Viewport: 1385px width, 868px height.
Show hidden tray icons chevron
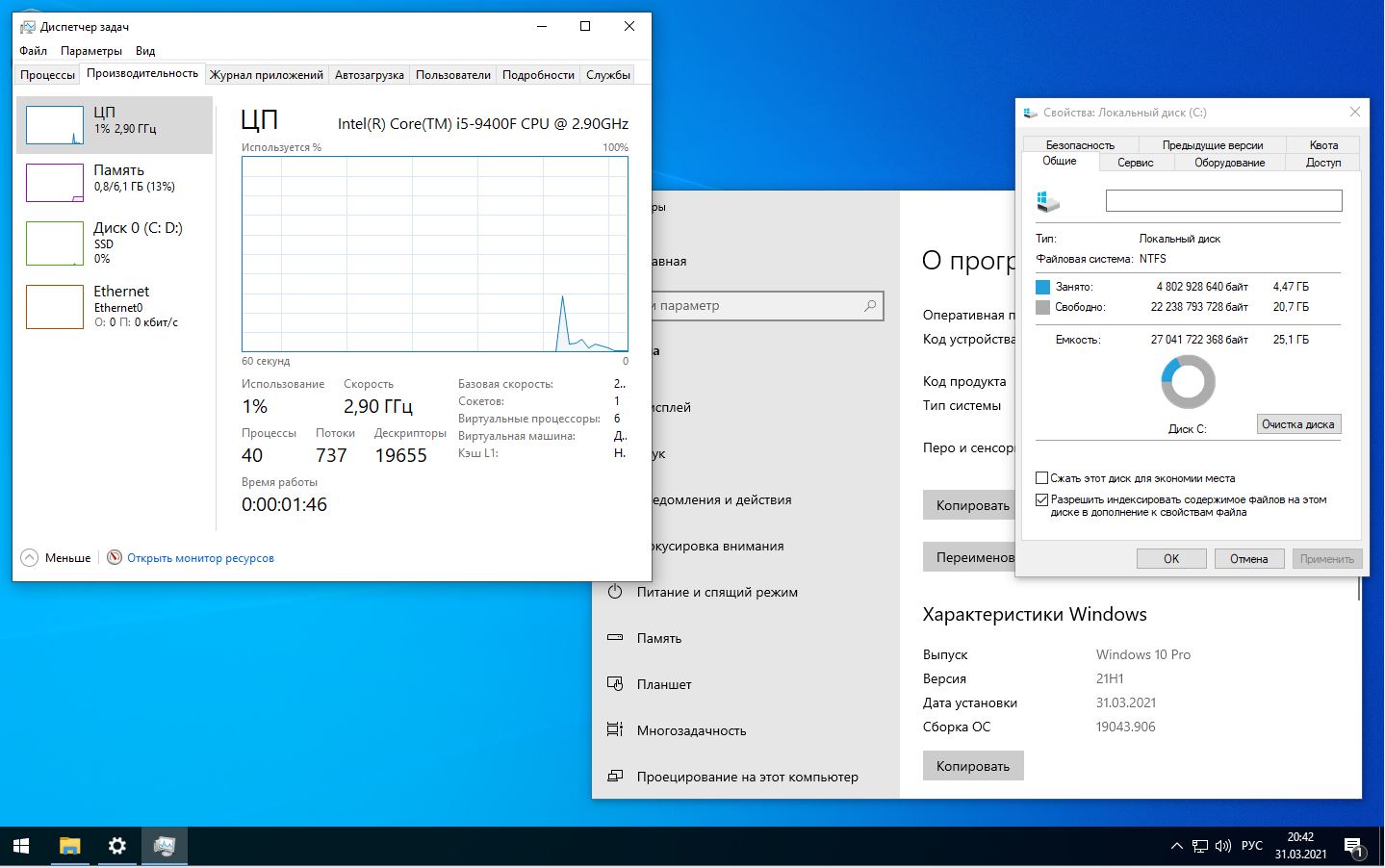pyautogui.click(x=1176, y=847)
